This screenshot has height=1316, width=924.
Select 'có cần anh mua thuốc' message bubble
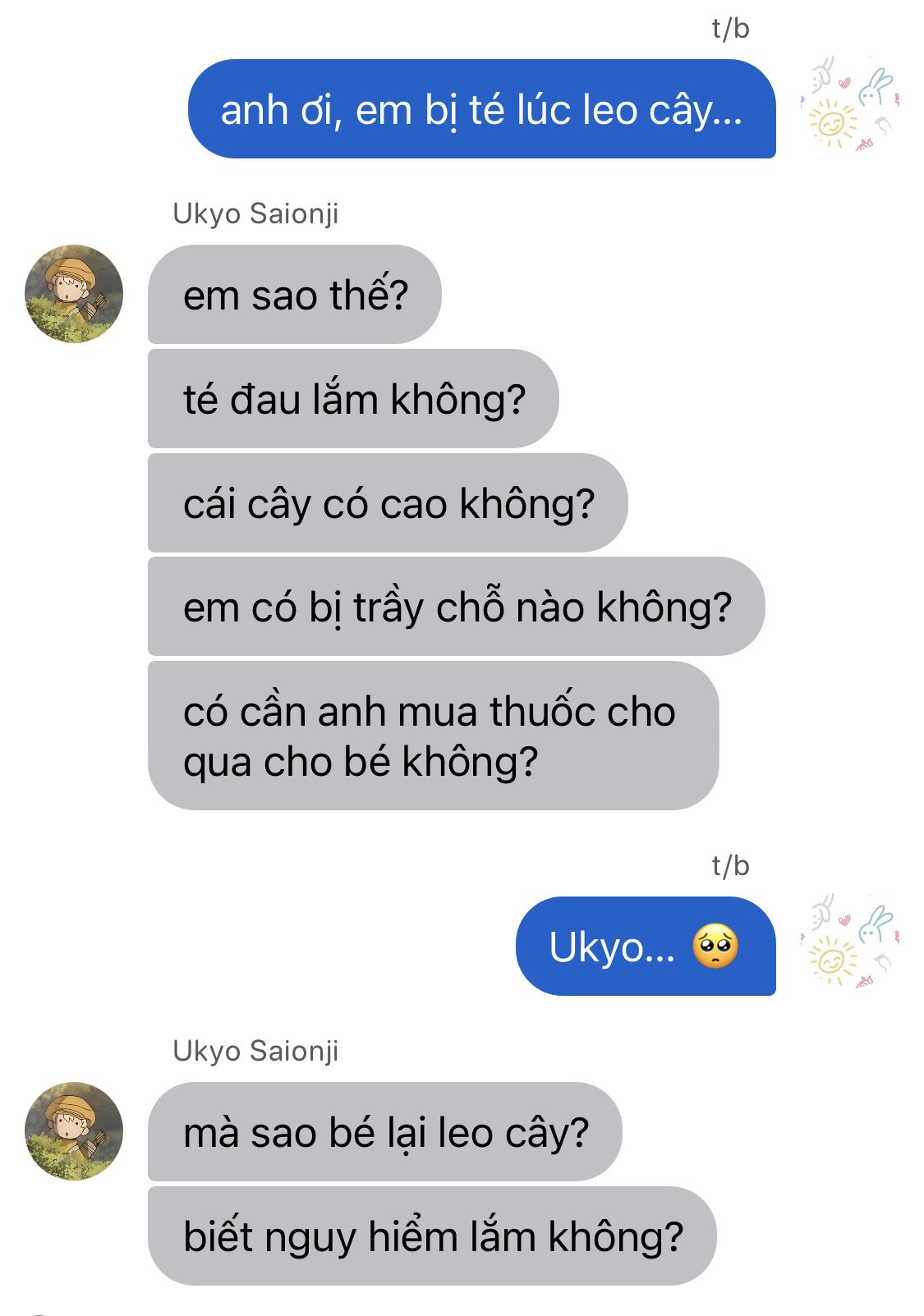pos(434,736)
